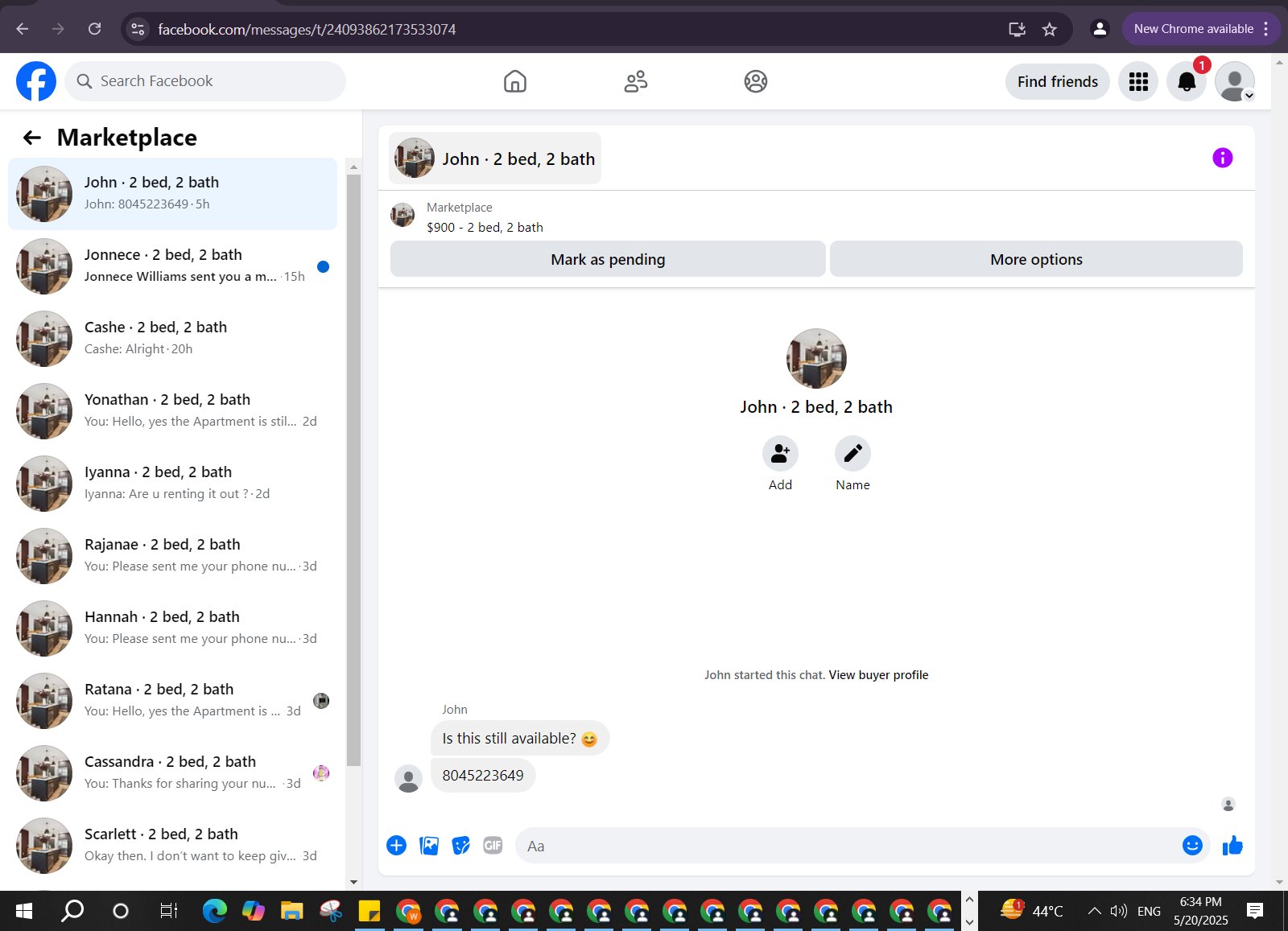Focus the Search Facebook field
The width and height of the screenshot is (1288, 931).
(x=205, y=81)
